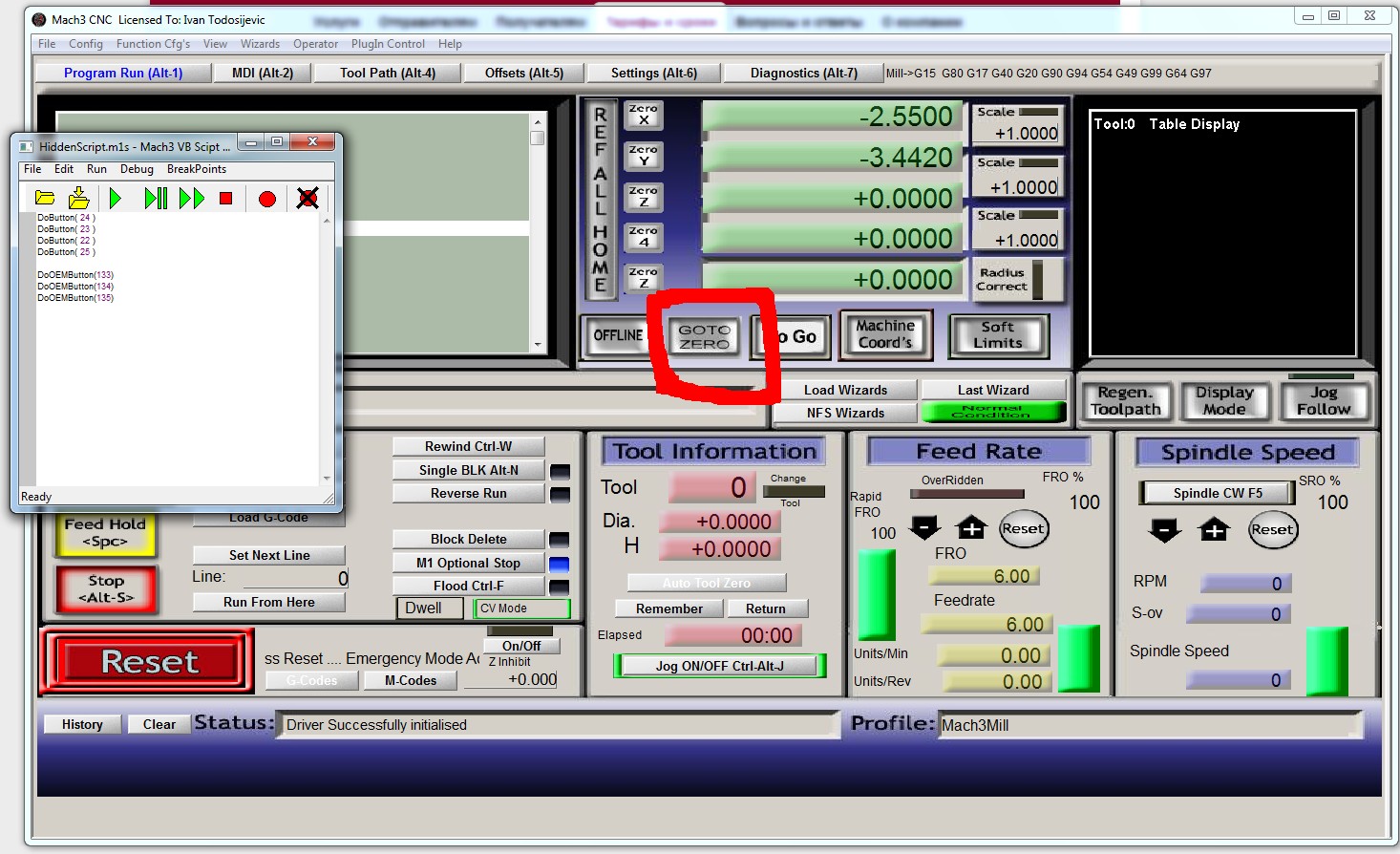Click the History button
The width and height of the screenshot is (1400, 854).
pos(82,724)
